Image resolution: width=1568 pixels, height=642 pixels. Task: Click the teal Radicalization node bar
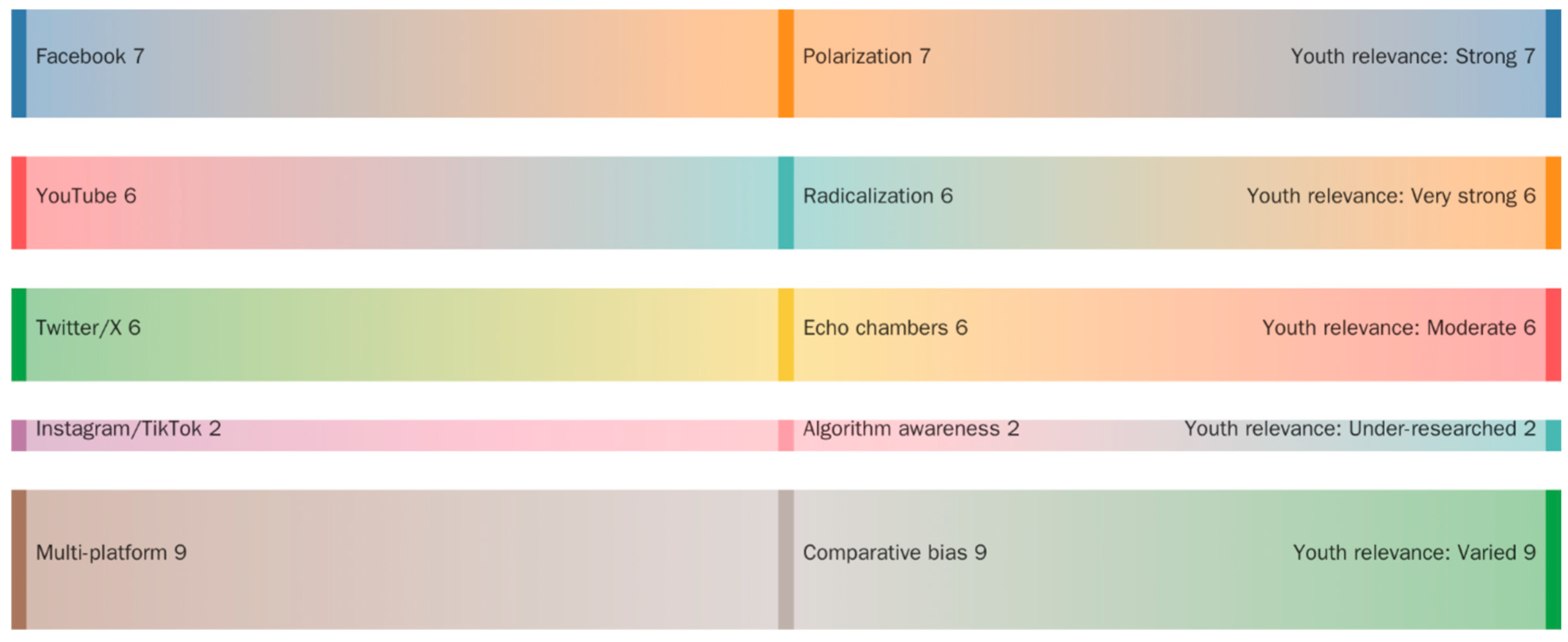point(785,203)
